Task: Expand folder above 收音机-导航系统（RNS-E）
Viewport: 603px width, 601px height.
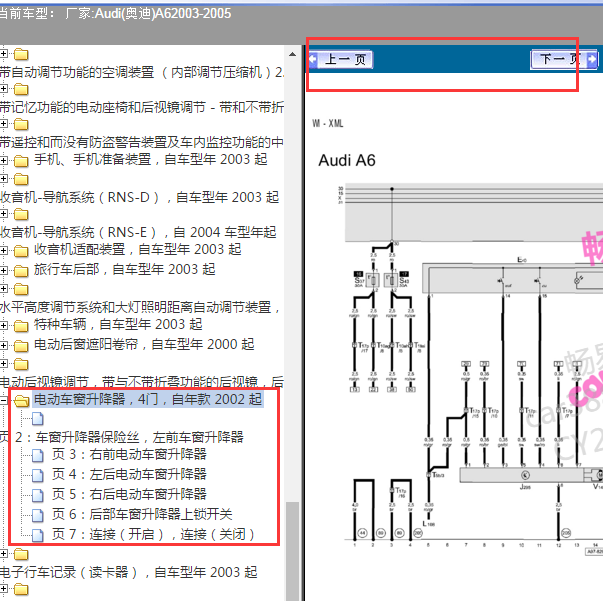Action: [3, 213]
